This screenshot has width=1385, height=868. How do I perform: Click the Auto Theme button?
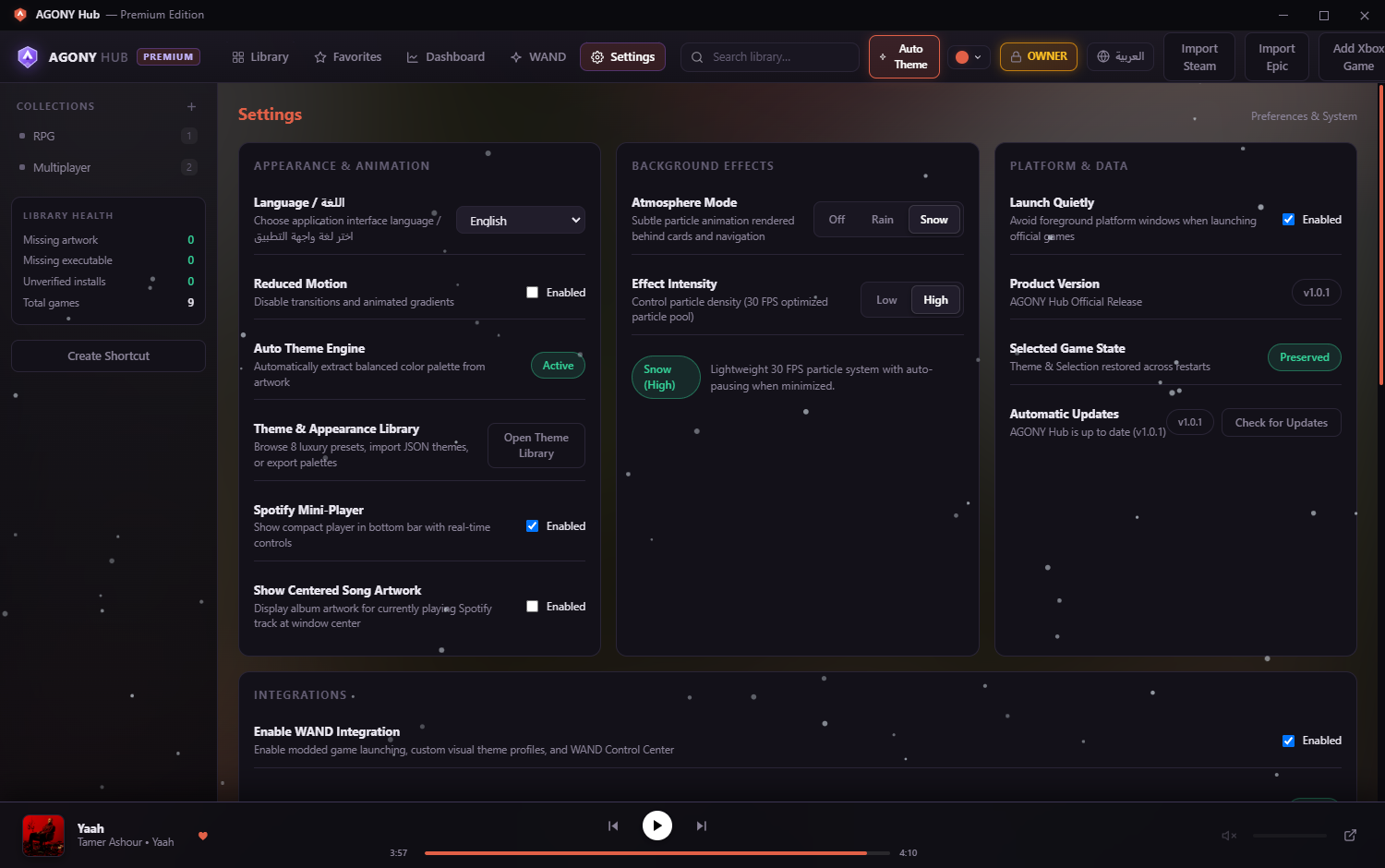pos(904,56)
